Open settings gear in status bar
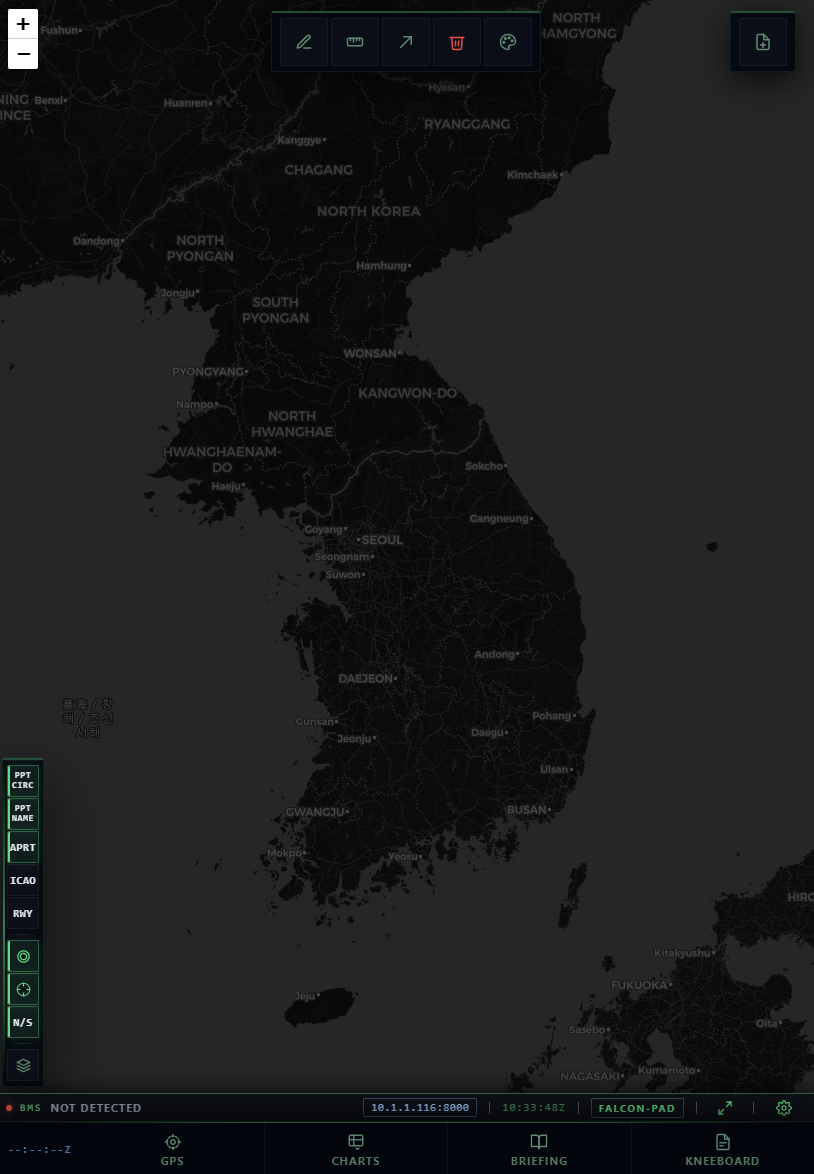The height and width of the screenshot is (1174, 814). pyautogui.click(x=784, y=1107)
